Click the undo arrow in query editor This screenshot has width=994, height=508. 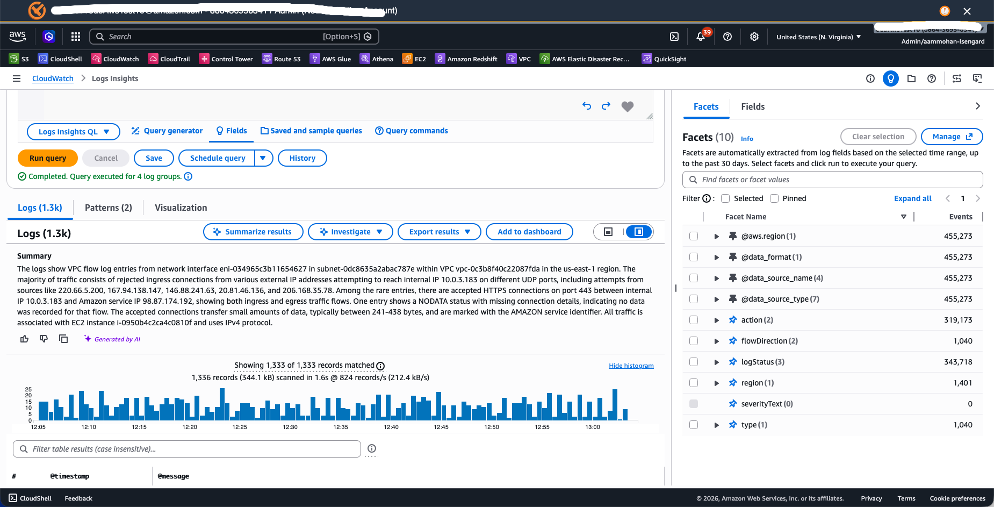coord(586,107)
